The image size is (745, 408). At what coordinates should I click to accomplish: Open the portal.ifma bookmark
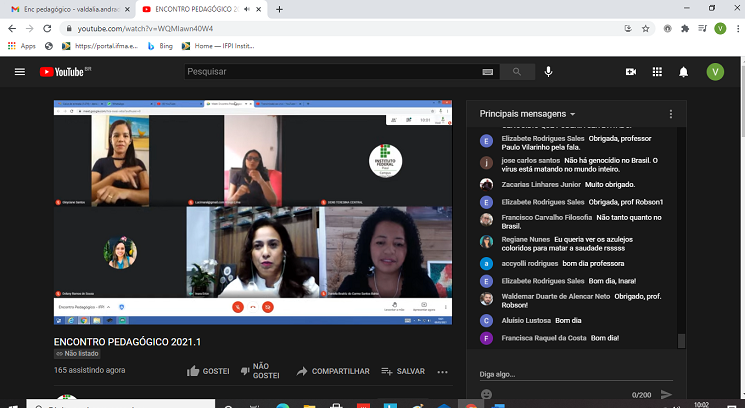pos(100,46)
